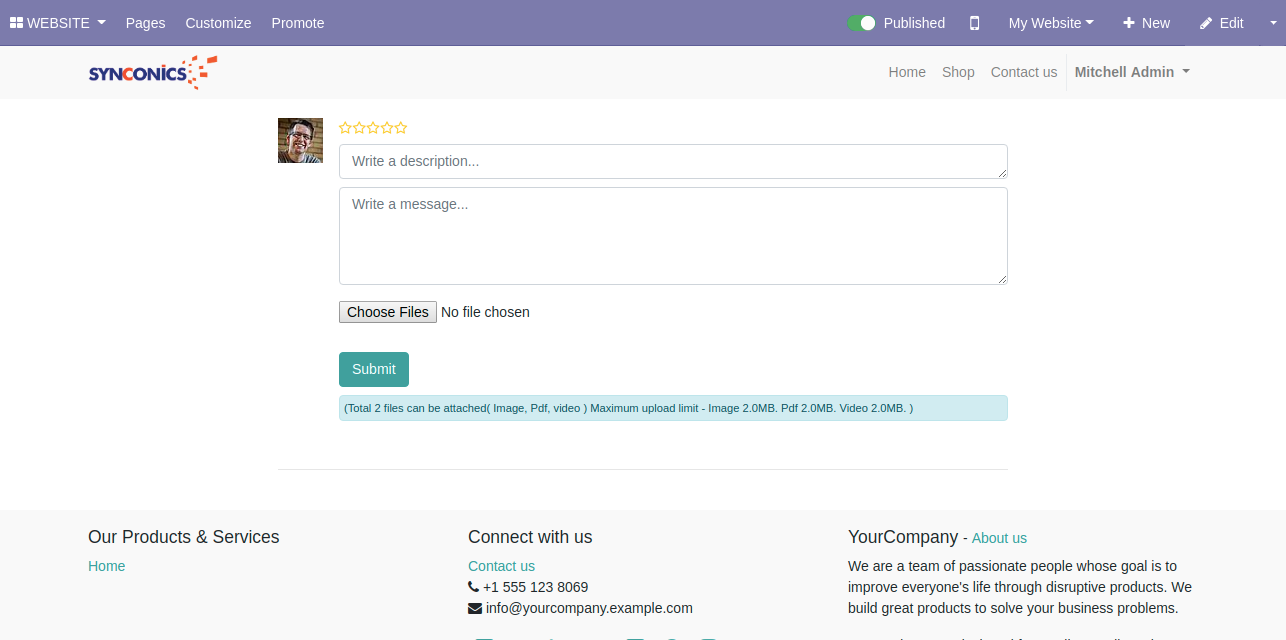Open the Customize menu
The height and width of the screenshot is (640, 1286).
coord(218,23)
